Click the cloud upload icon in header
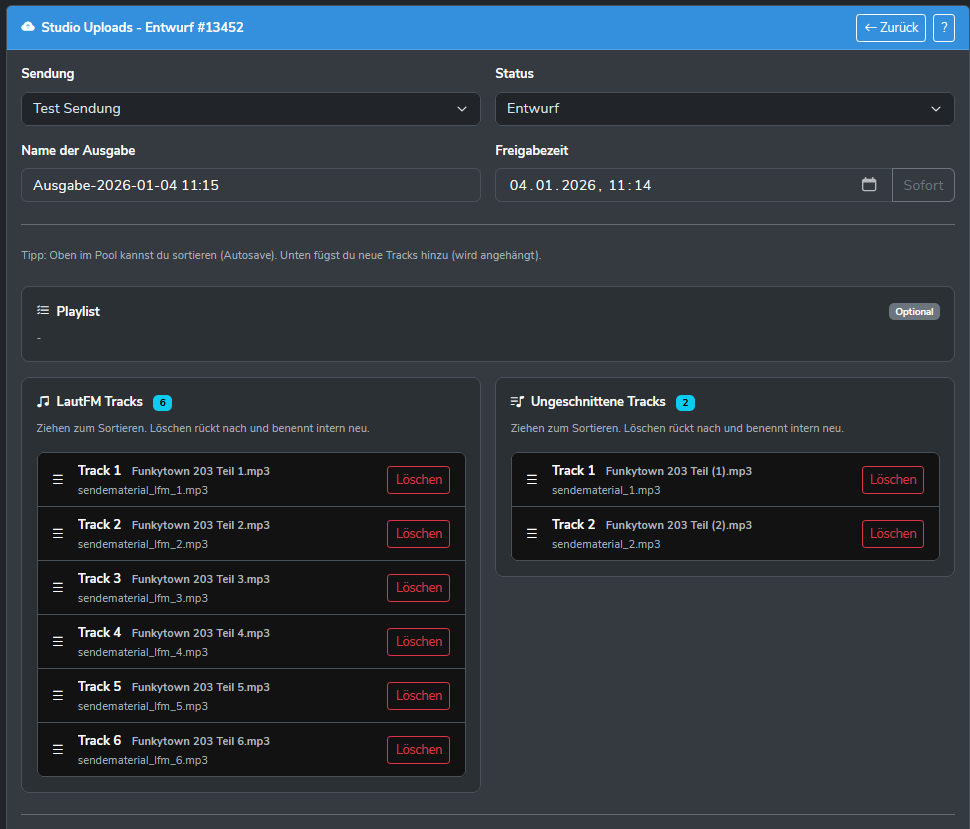Viewport: 970px width, 829px height. point(28,27)
